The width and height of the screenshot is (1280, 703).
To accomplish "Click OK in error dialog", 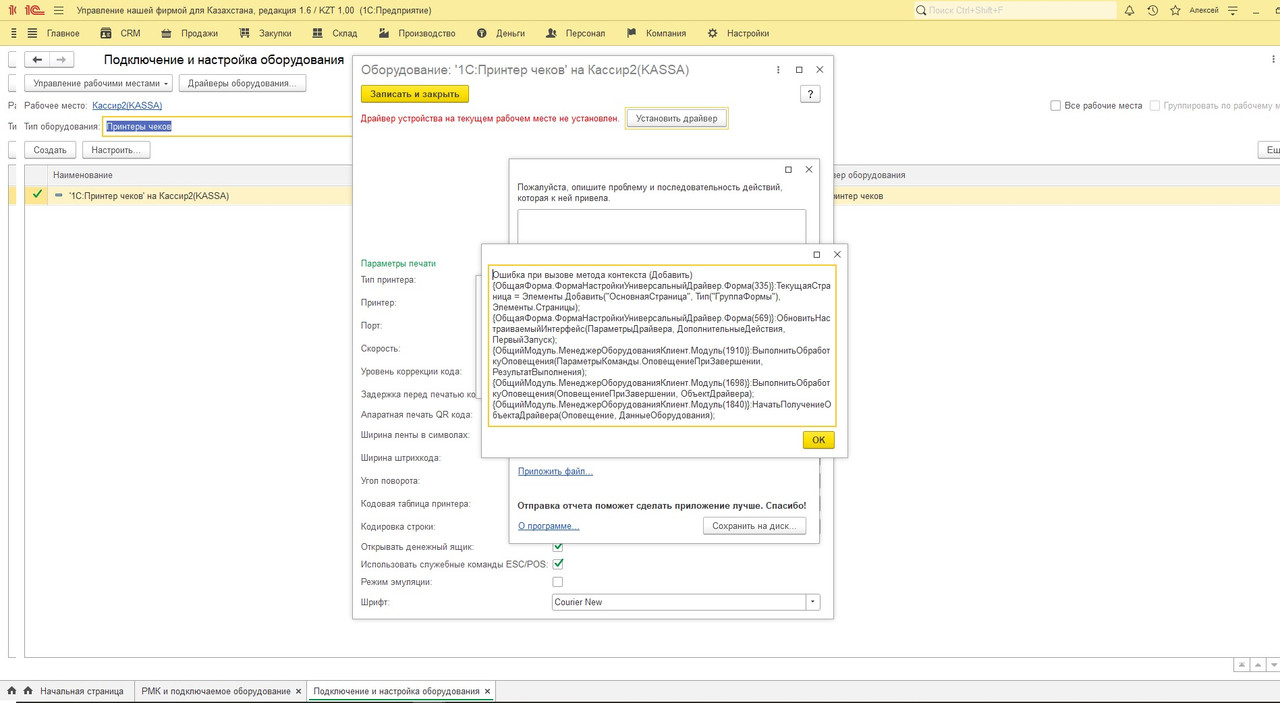I will (x=818, y=440).
